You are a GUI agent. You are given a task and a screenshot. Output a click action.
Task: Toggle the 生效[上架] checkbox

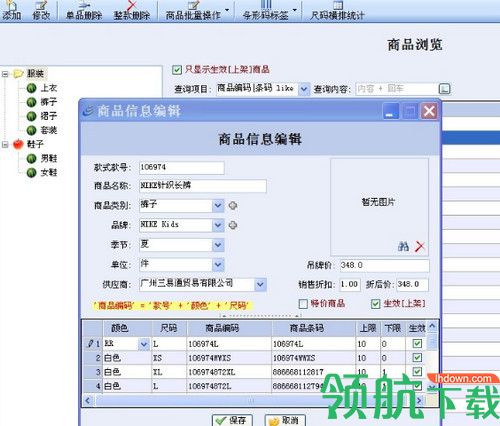pyautogui.click(x=375, y=304)
